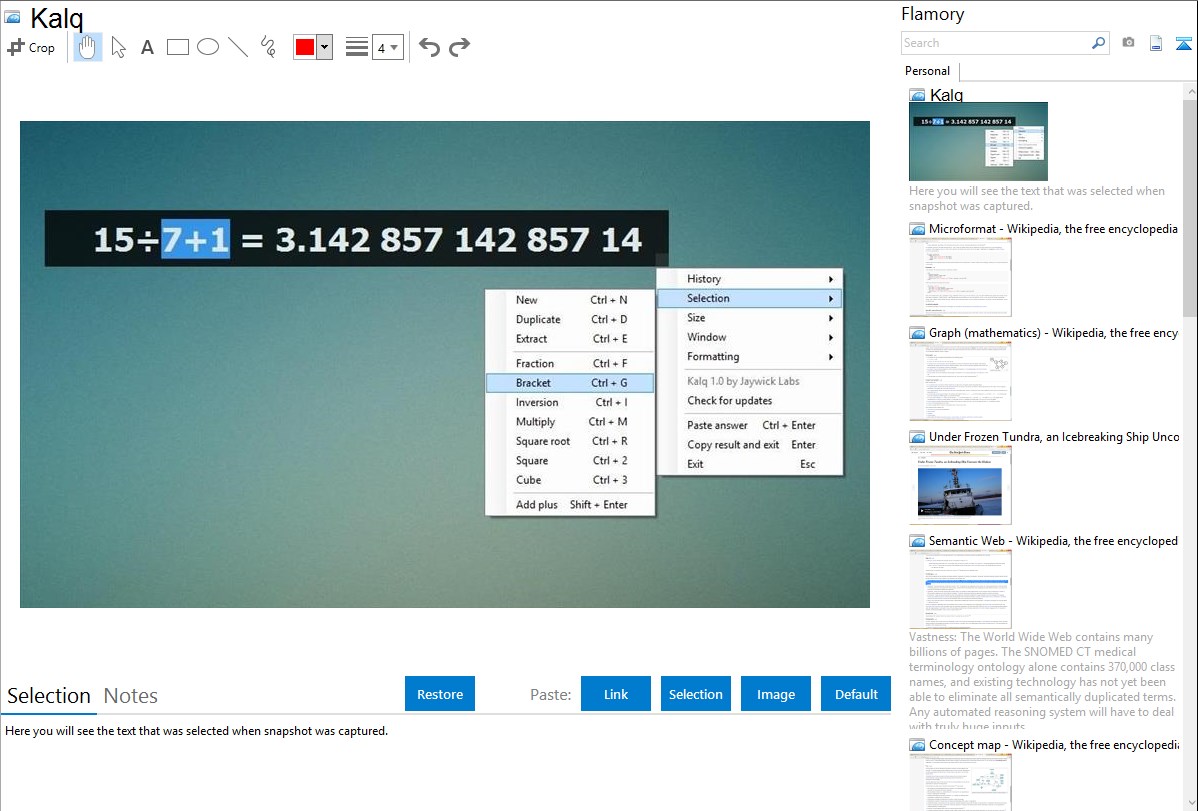Click the highlighted 7+1 text in snapshot

196,239
